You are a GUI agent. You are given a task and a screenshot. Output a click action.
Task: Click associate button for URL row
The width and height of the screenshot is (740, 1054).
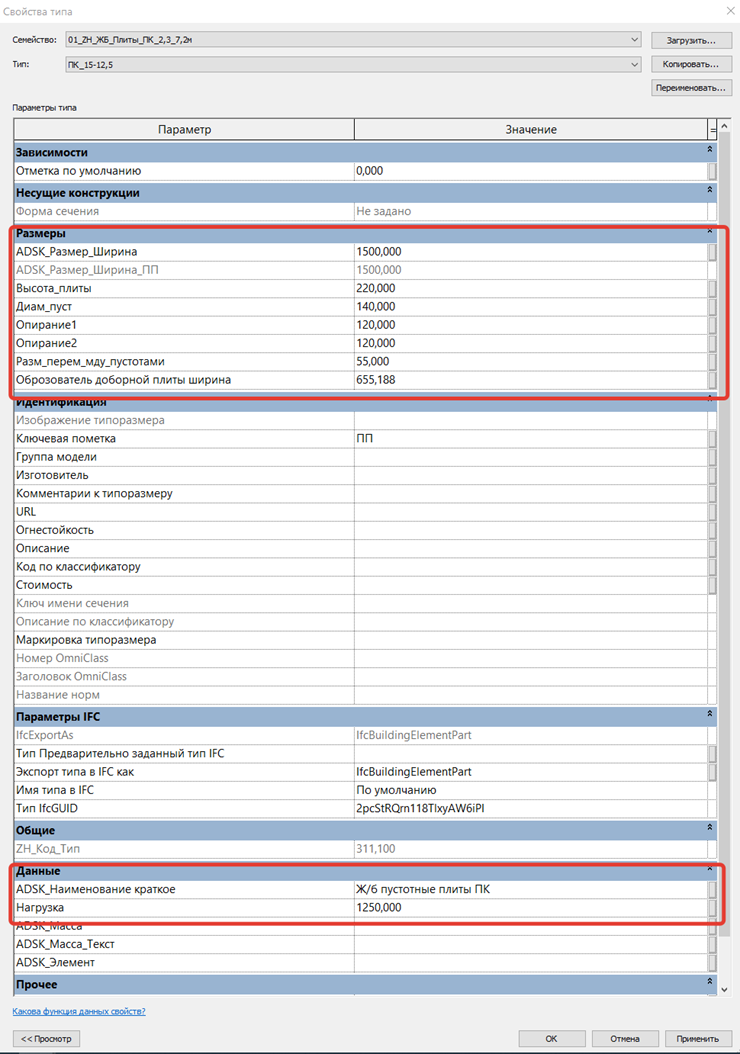tap(712, 512)
